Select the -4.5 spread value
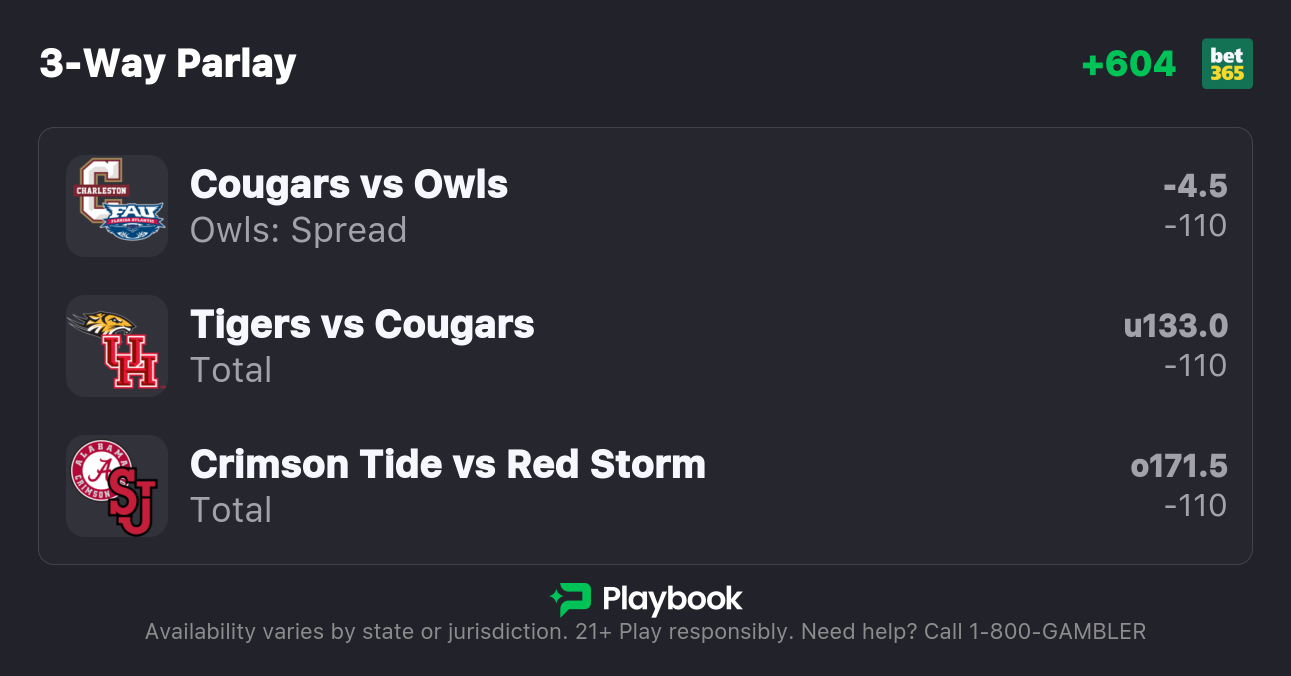1291x676 pixels. point(1195,186)
